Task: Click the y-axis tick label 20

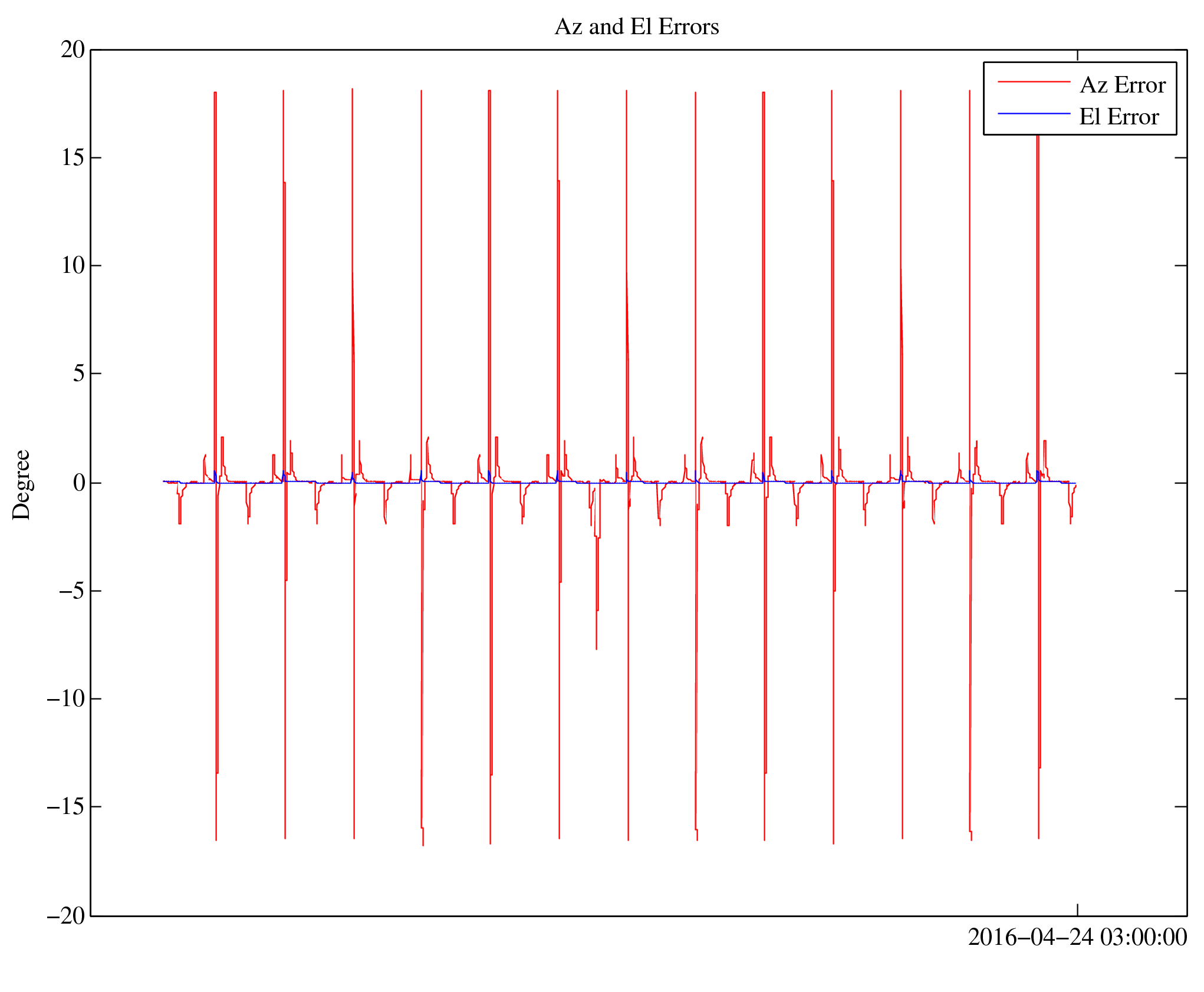Action: point(73,50)
